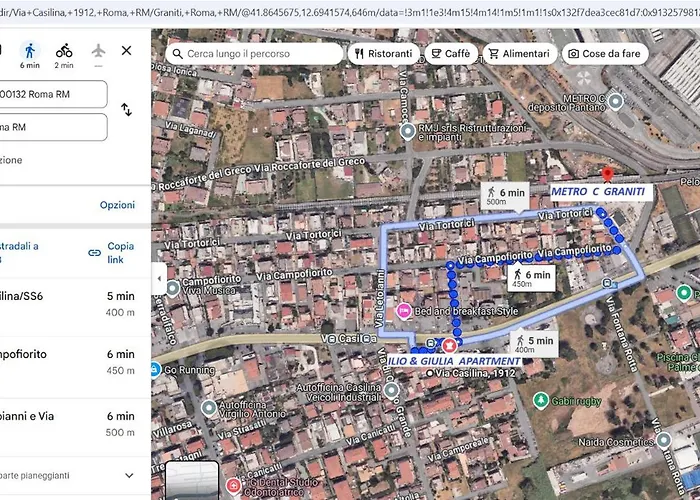700x500 pixels.
Task: Swap origin and destination arrows
Action: tap(126, 109)
